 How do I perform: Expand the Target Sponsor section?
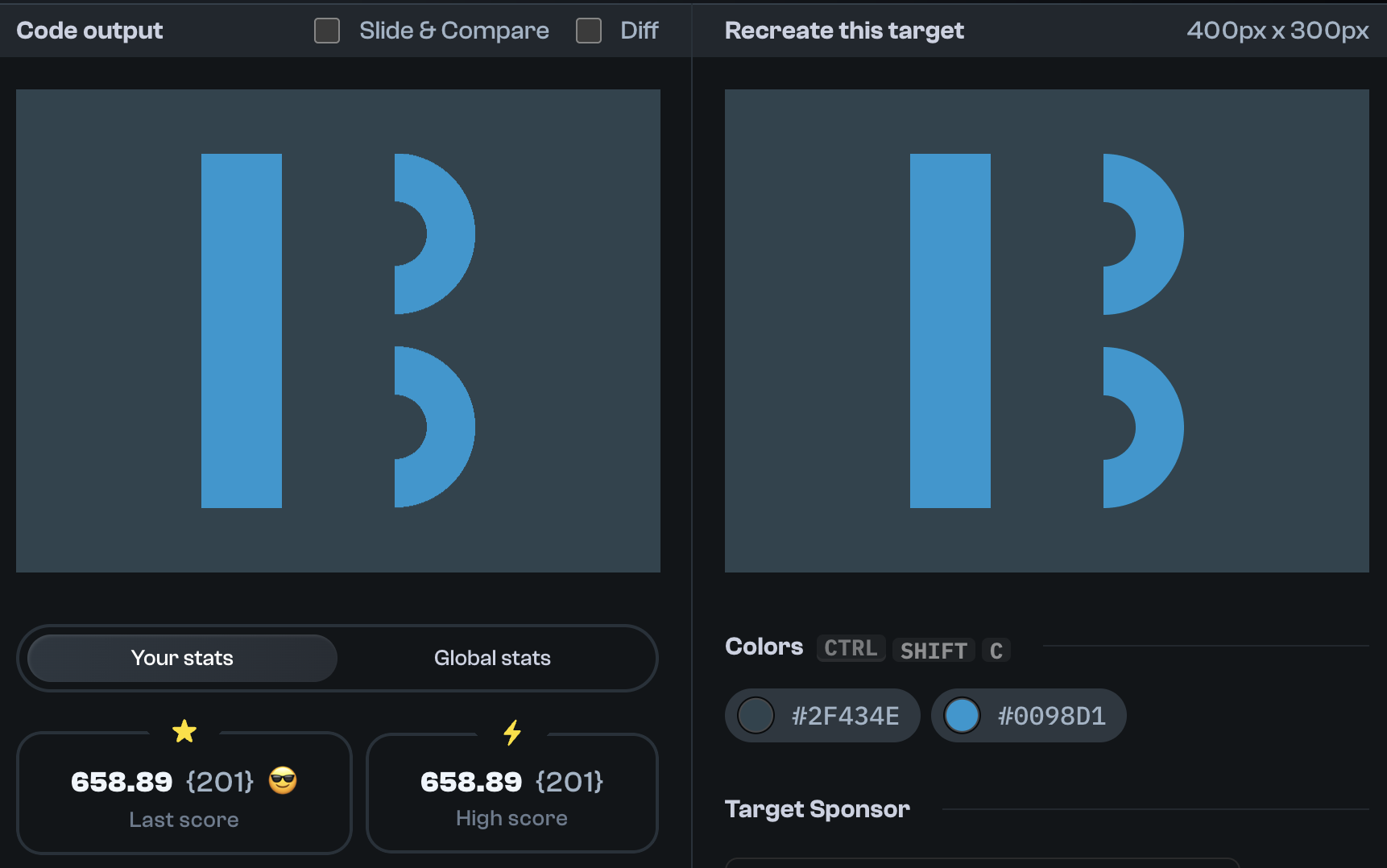pos(818,808)
